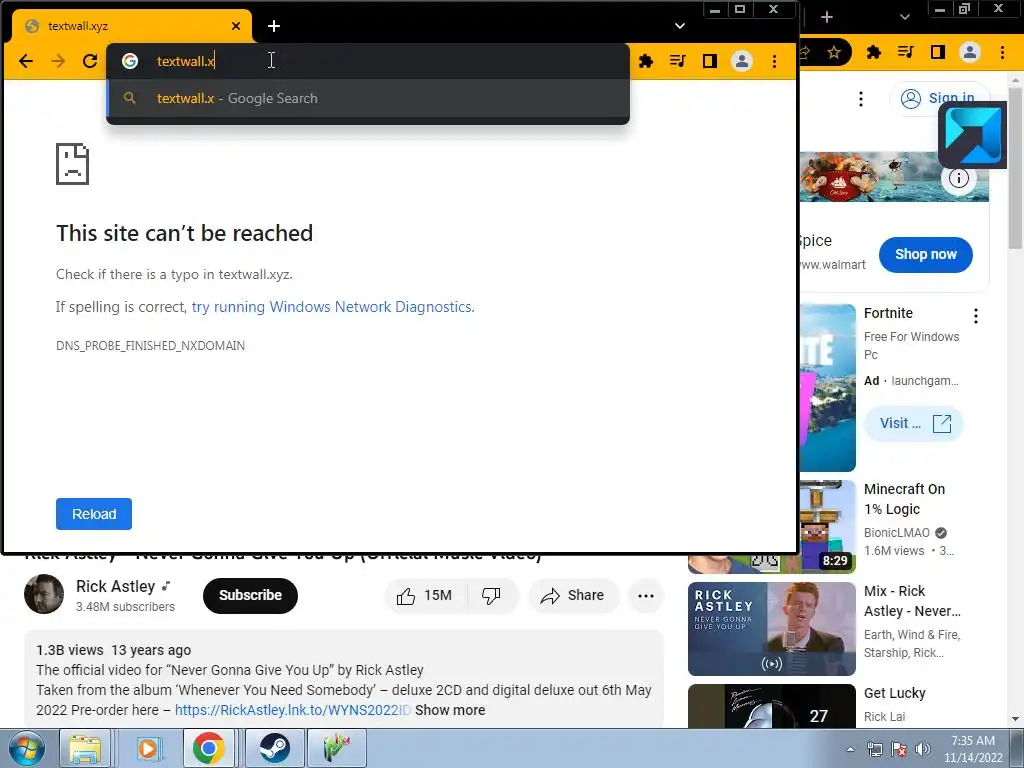Toggle side panel in background window
1024x768 pixels.
coord(938,52)
